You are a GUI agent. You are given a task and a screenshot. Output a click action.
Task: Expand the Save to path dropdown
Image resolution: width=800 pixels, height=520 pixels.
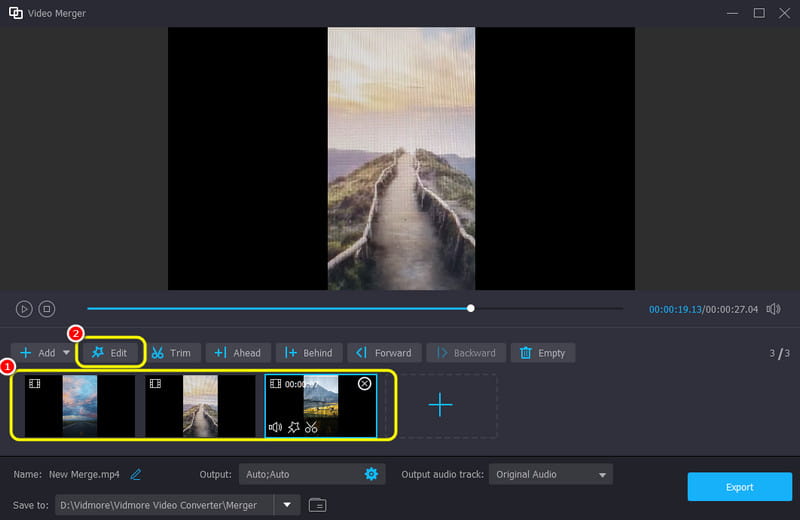[x=287, y=505]
